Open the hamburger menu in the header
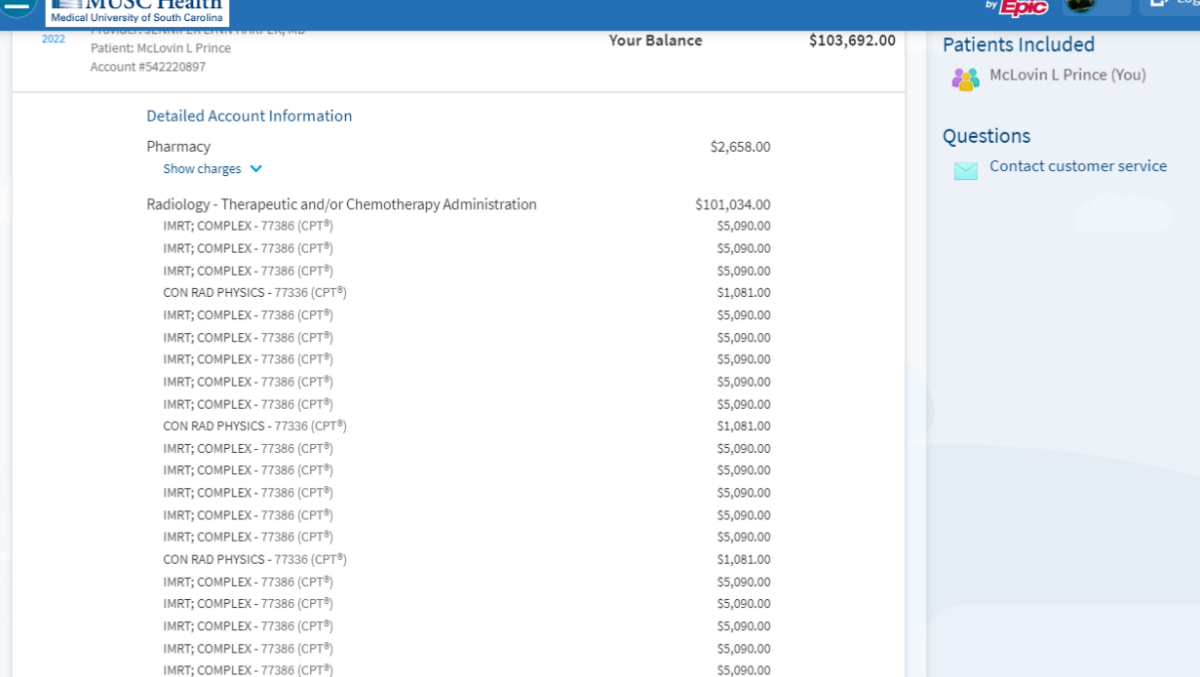This screenshot has height=677, width=1200. click(x=17, y=8)
